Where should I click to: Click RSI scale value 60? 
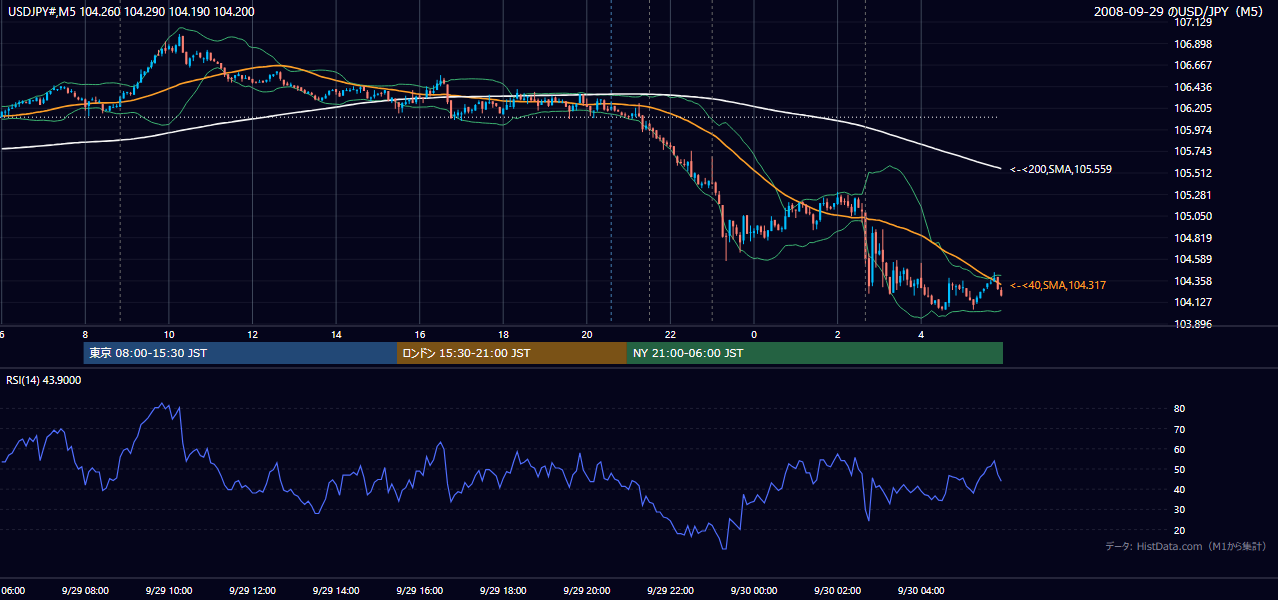point(1180,449)
